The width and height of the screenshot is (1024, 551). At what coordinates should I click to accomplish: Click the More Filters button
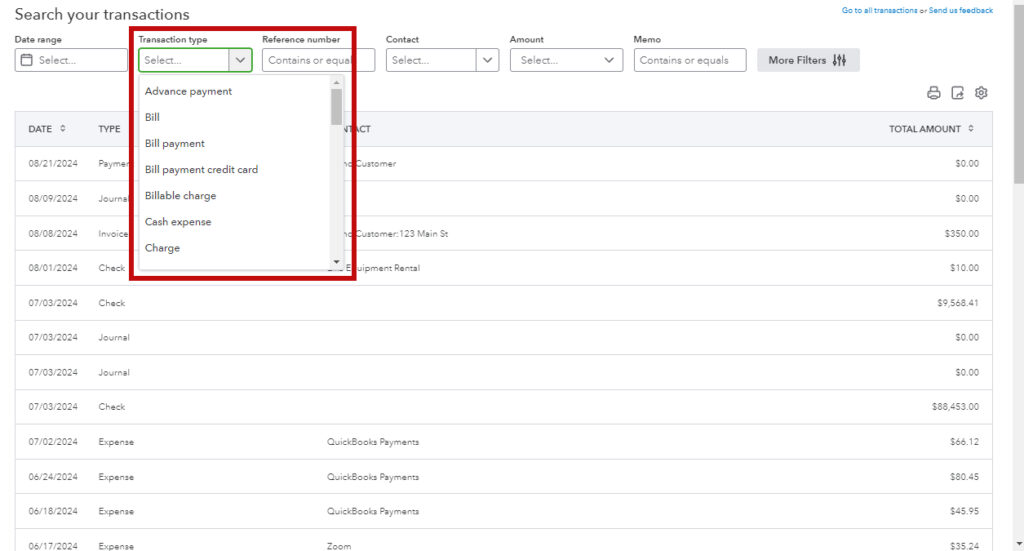(x=808, y=60)
